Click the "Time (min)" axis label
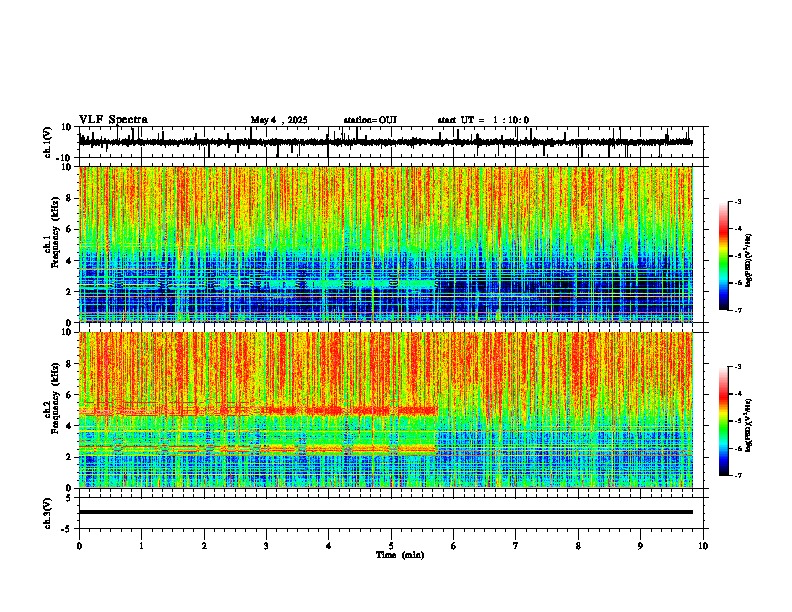 coord(400,555)
